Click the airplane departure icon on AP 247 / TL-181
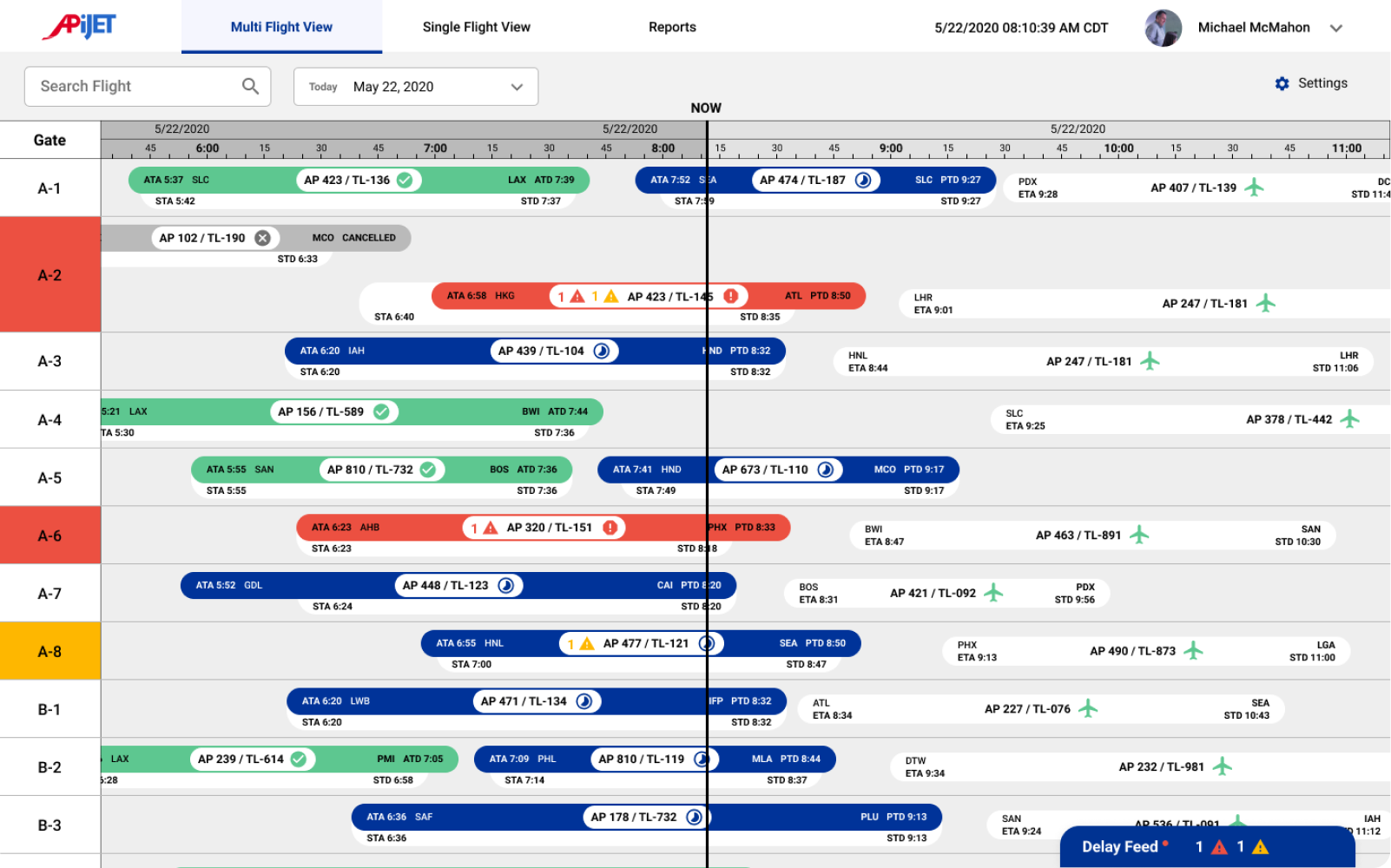Screen dimensions: 1391x868 pos(1267,304)
